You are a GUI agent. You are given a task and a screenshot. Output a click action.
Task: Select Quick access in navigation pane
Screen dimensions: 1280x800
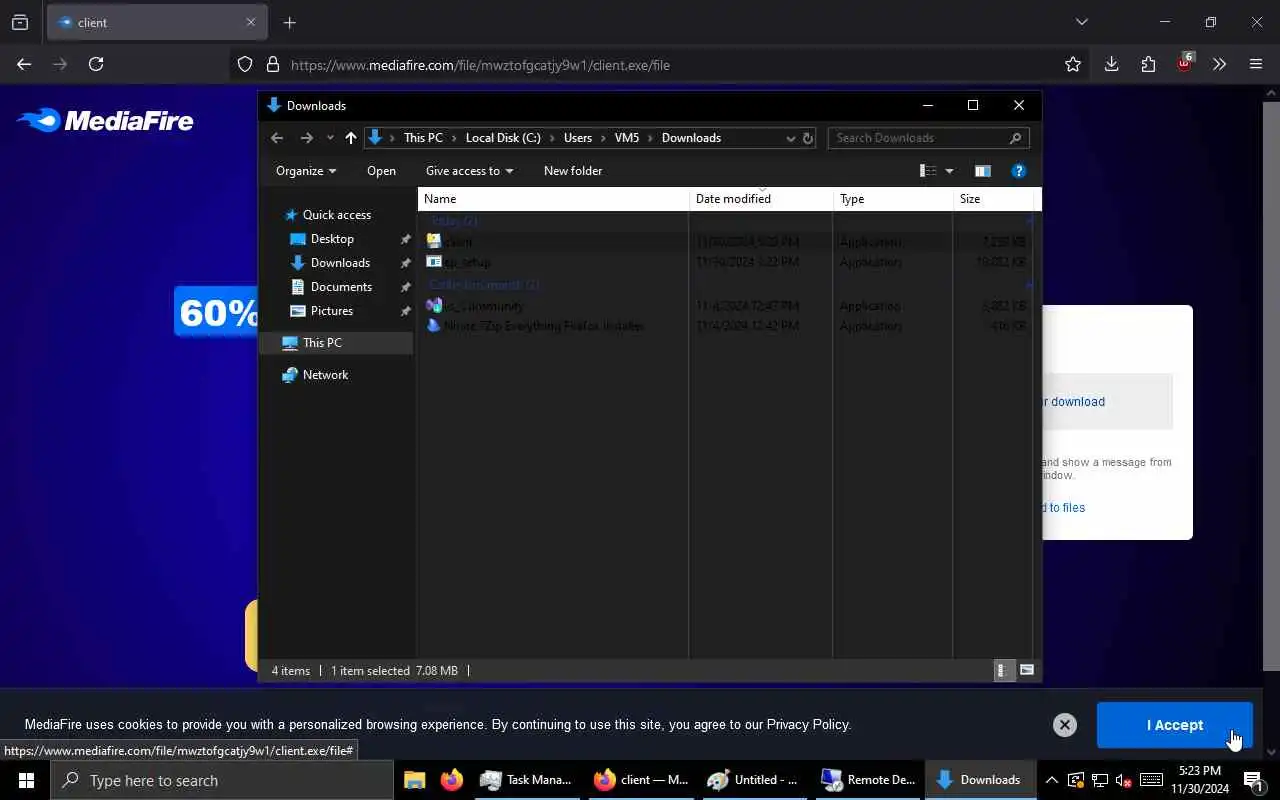tap(336, 215)
